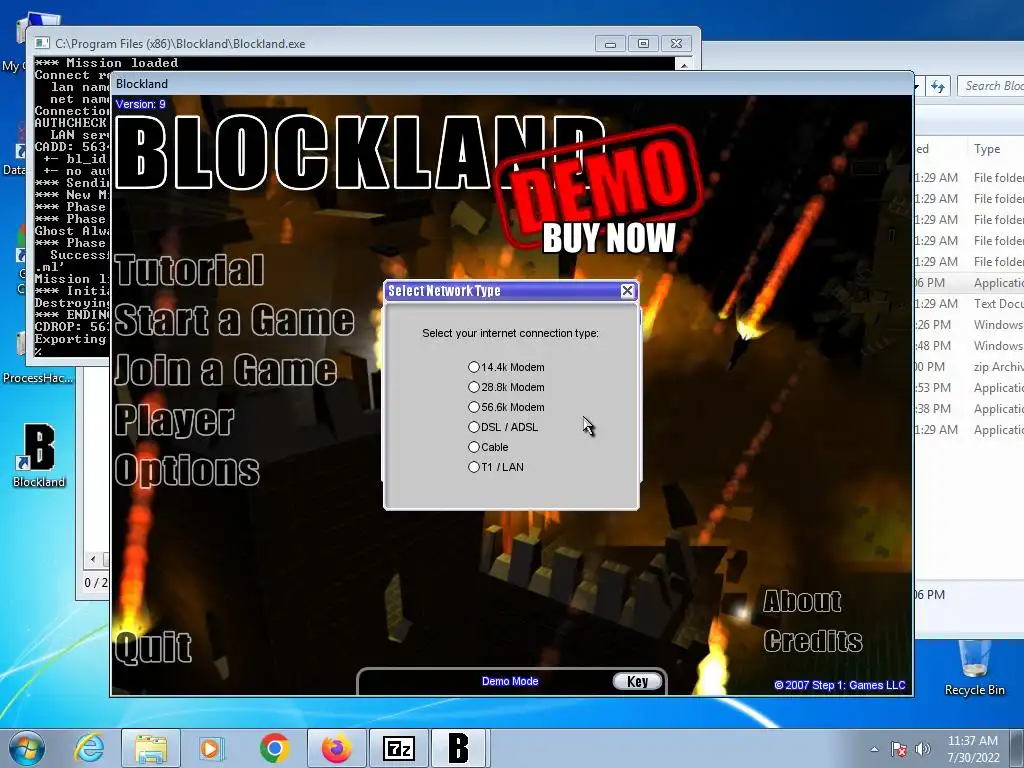Open File Explorer taskbar icon
Screen dimensions: 1024x768
(x=151, y=748)
